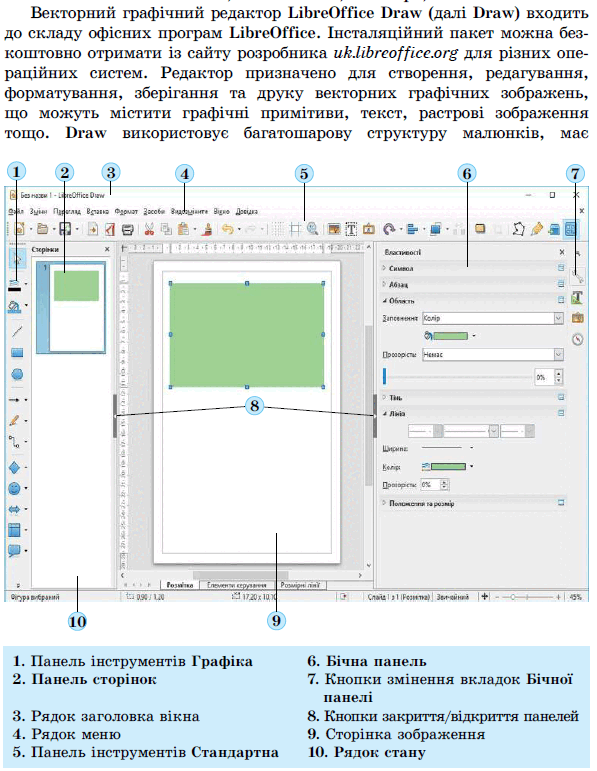597x771 pixels.
Task: Switch to the Розмірні лінії layer tab
Action: 300,585
